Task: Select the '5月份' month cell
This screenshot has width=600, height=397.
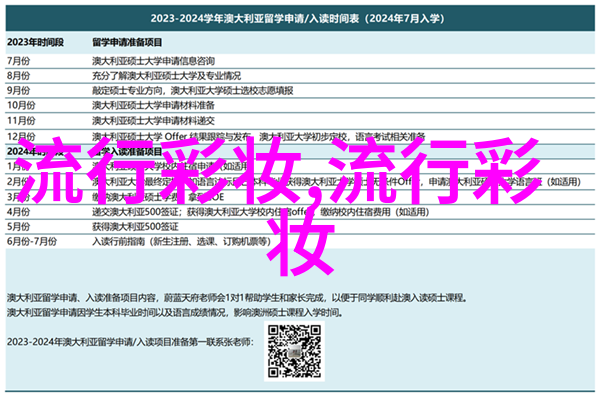Action: click(18, 227)
